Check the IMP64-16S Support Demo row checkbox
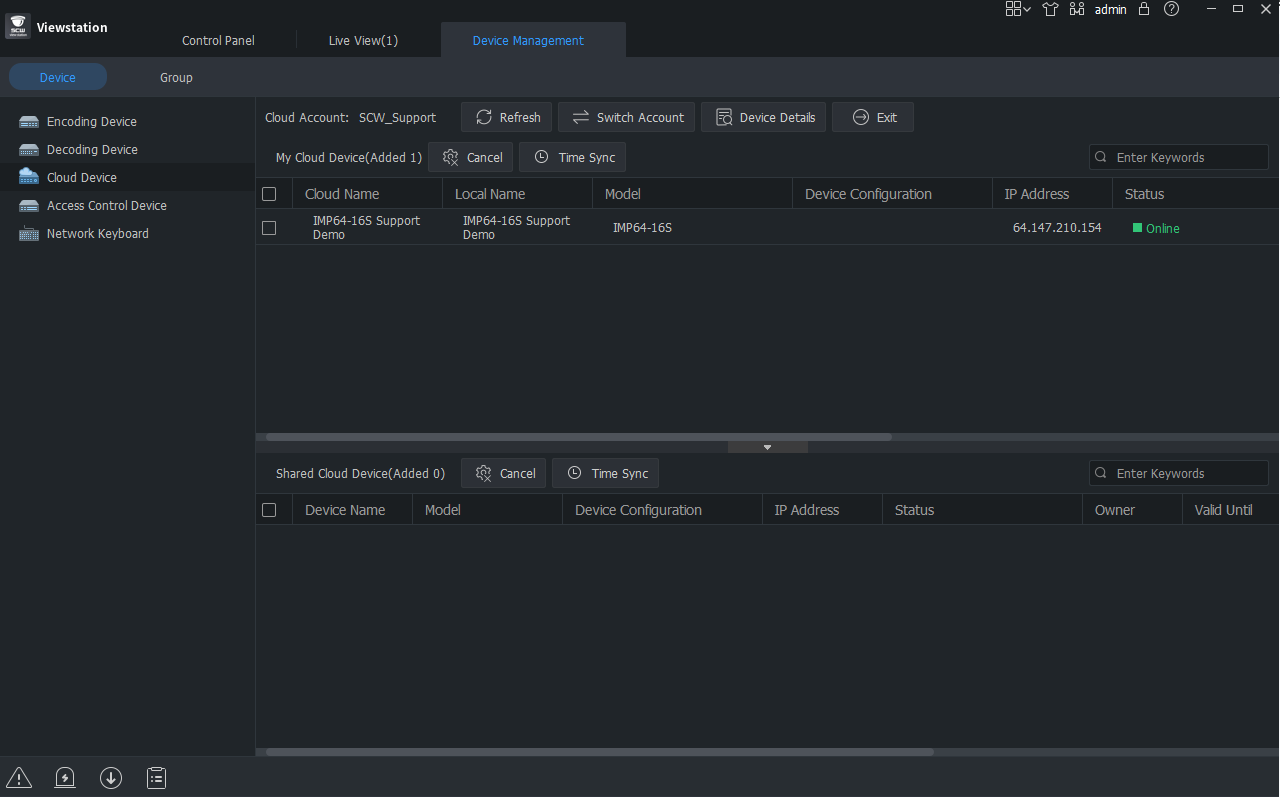This screenshot has width=1280, height=797. point(269,228)
